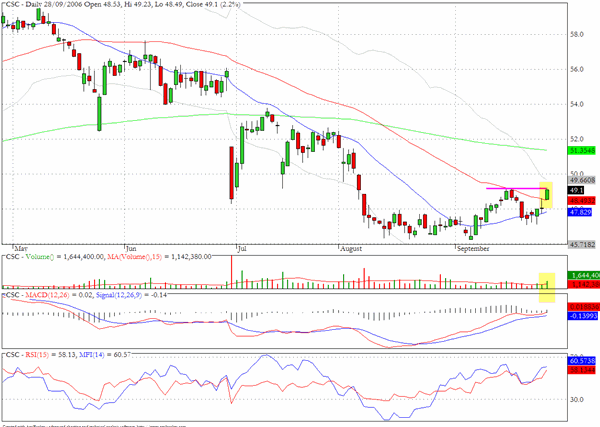Click the tall red volume spike bar at July start
Screen dimensions: 600x427
[232, 272]
